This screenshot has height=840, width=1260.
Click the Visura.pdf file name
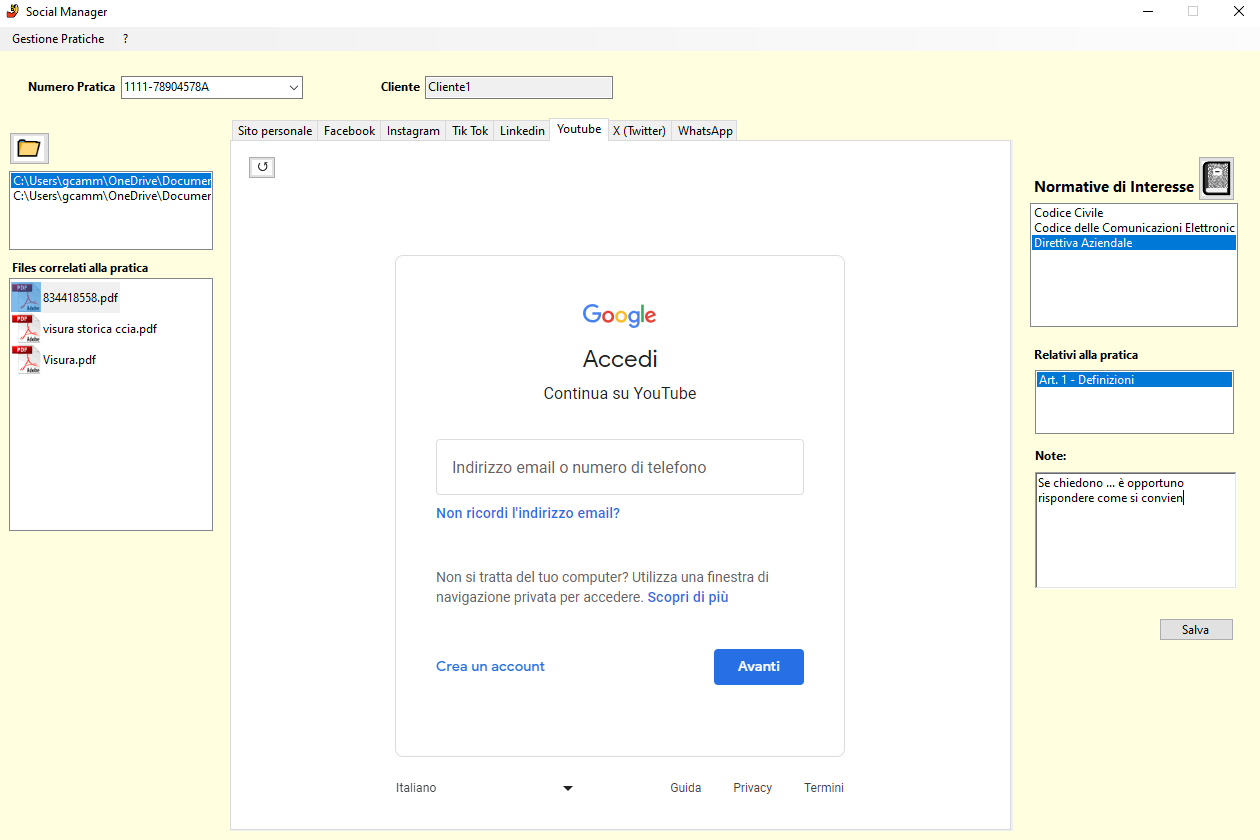pyautogui.click(x=70, y=360)
